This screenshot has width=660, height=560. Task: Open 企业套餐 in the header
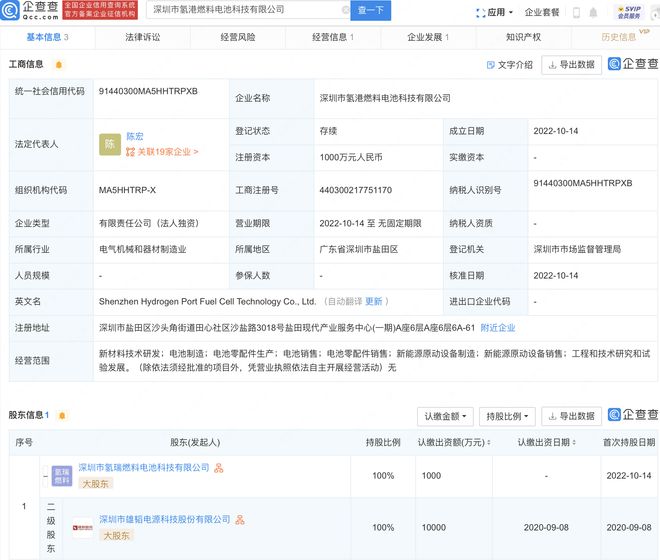[542, 13]
